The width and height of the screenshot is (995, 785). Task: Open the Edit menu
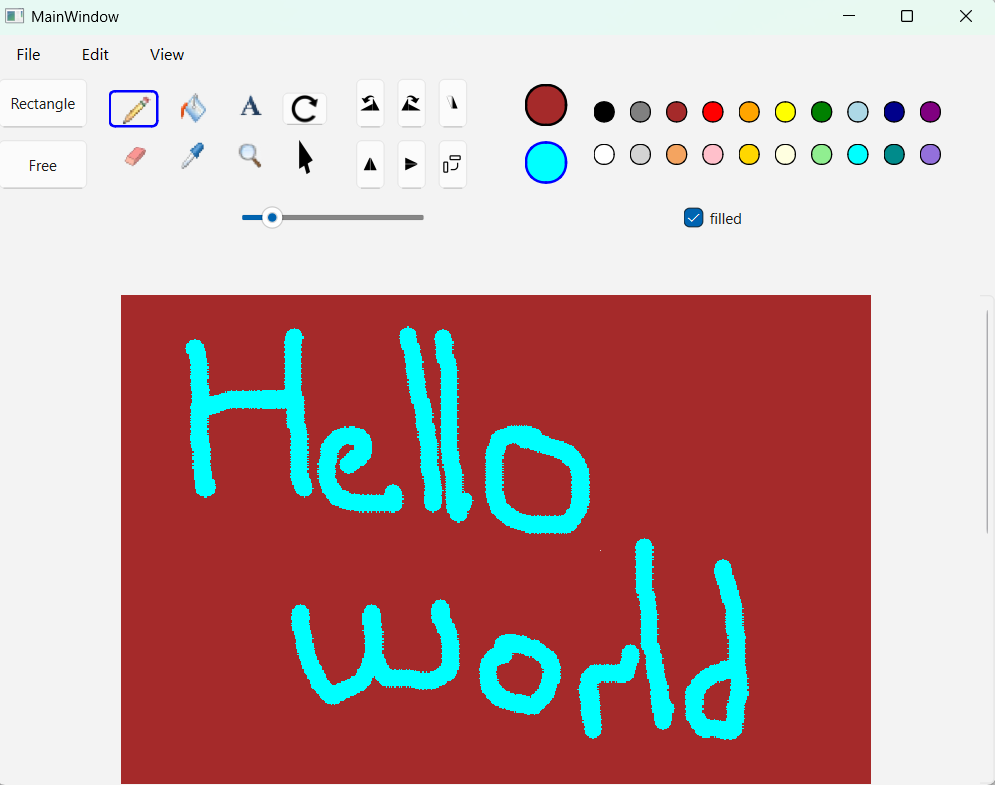point(95,55)
